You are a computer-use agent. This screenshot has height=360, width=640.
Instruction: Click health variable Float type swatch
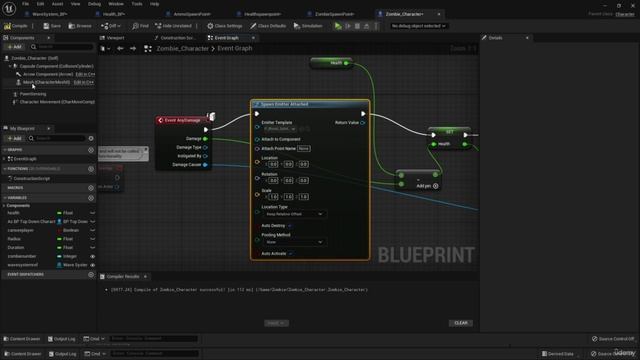(59, 213)
